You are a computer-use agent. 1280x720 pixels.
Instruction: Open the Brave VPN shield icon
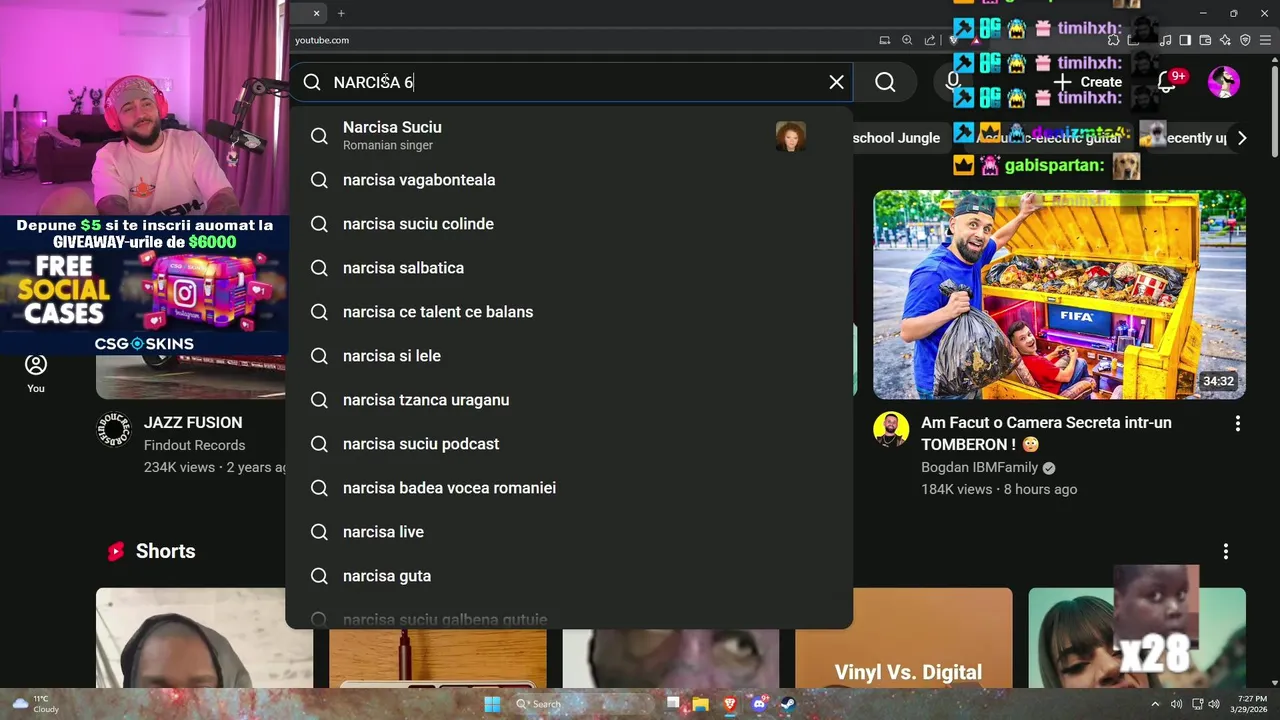[1245, 40]
